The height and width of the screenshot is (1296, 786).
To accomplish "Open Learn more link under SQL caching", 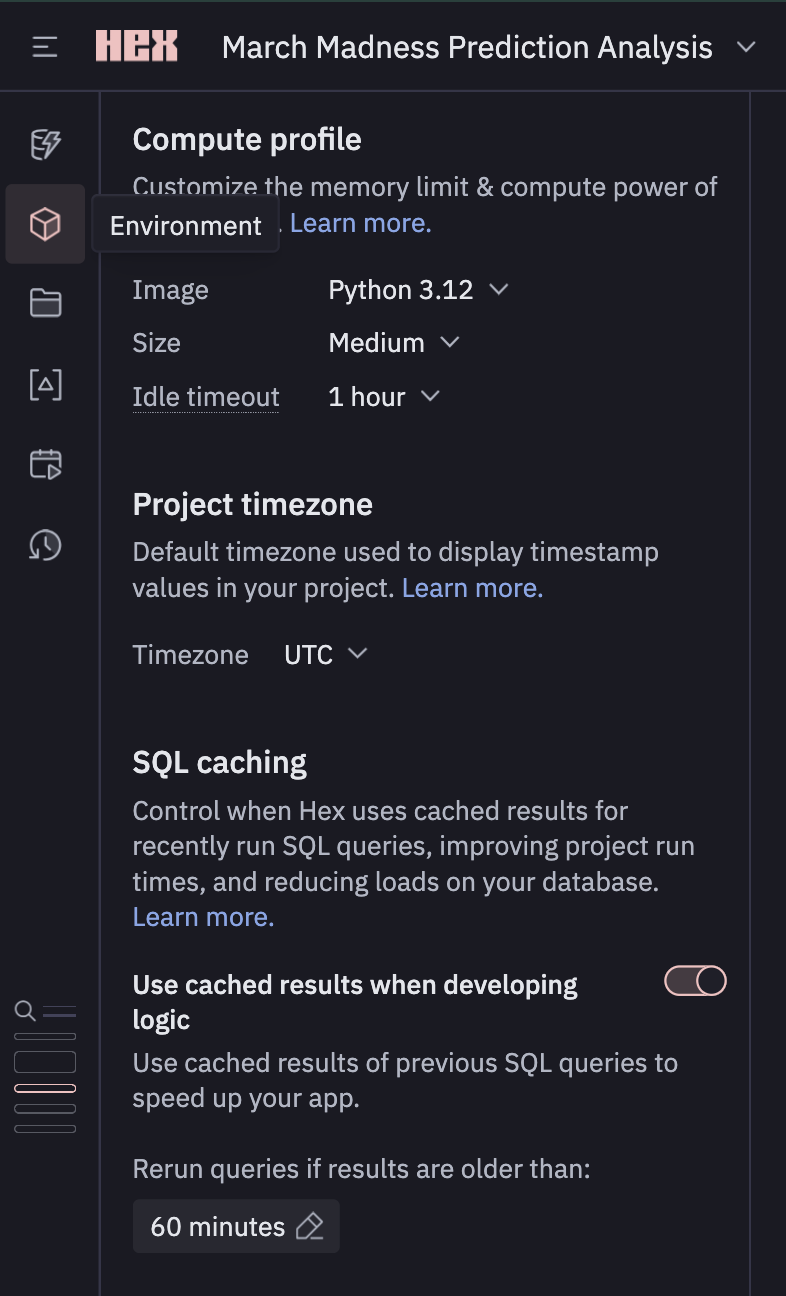I will point(203,917).
